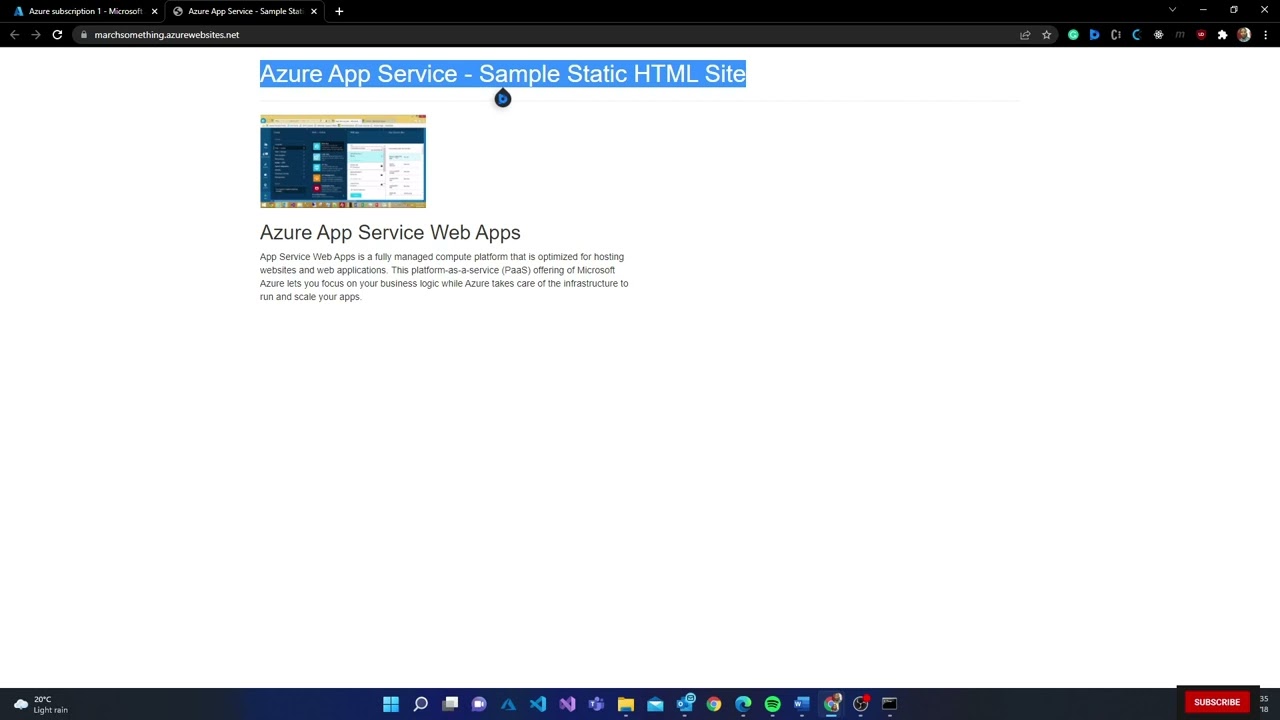Open the Grammarly extension
The height and width of the screenshot is (720, 1280).
click(x=1073, y=35)
